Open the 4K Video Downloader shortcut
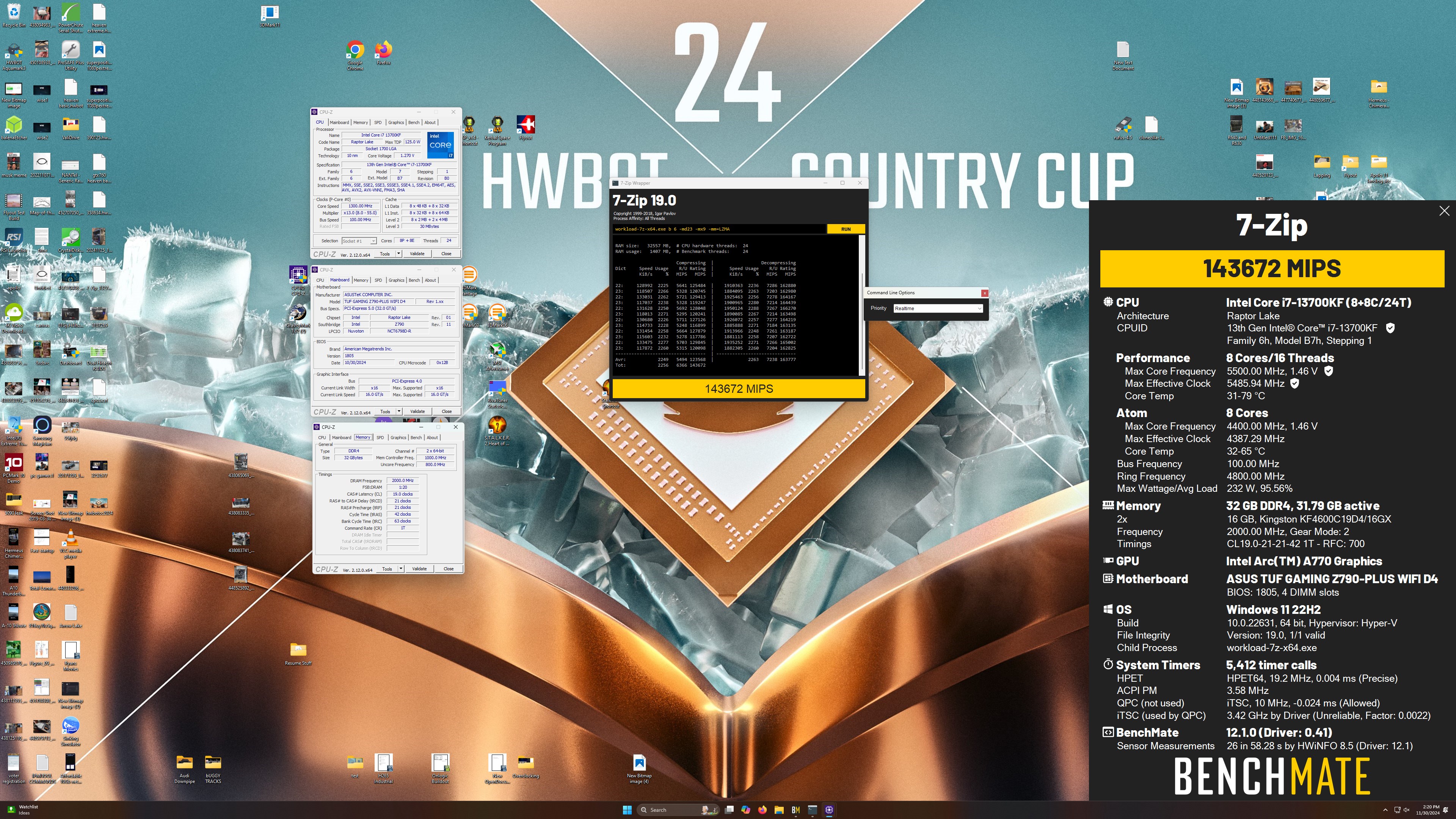 [14, 318]
